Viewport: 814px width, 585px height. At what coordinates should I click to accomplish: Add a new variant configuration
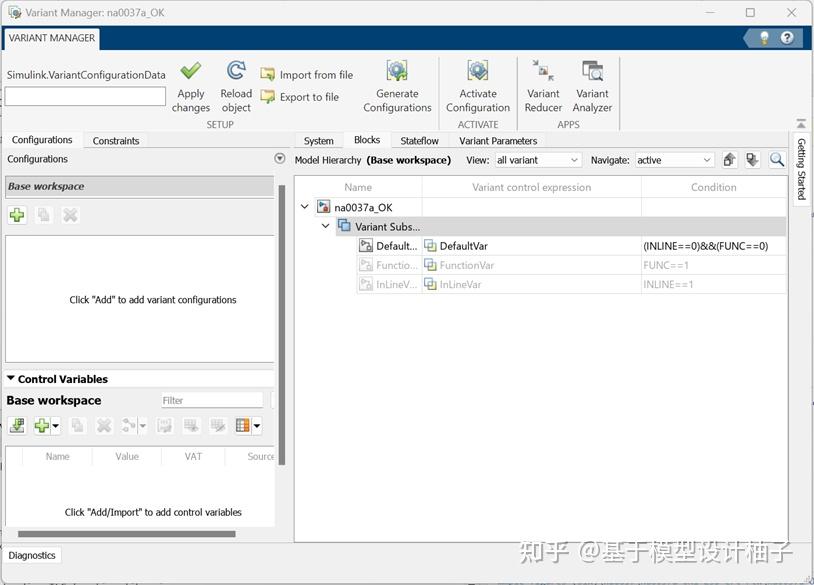coord(17,215)
